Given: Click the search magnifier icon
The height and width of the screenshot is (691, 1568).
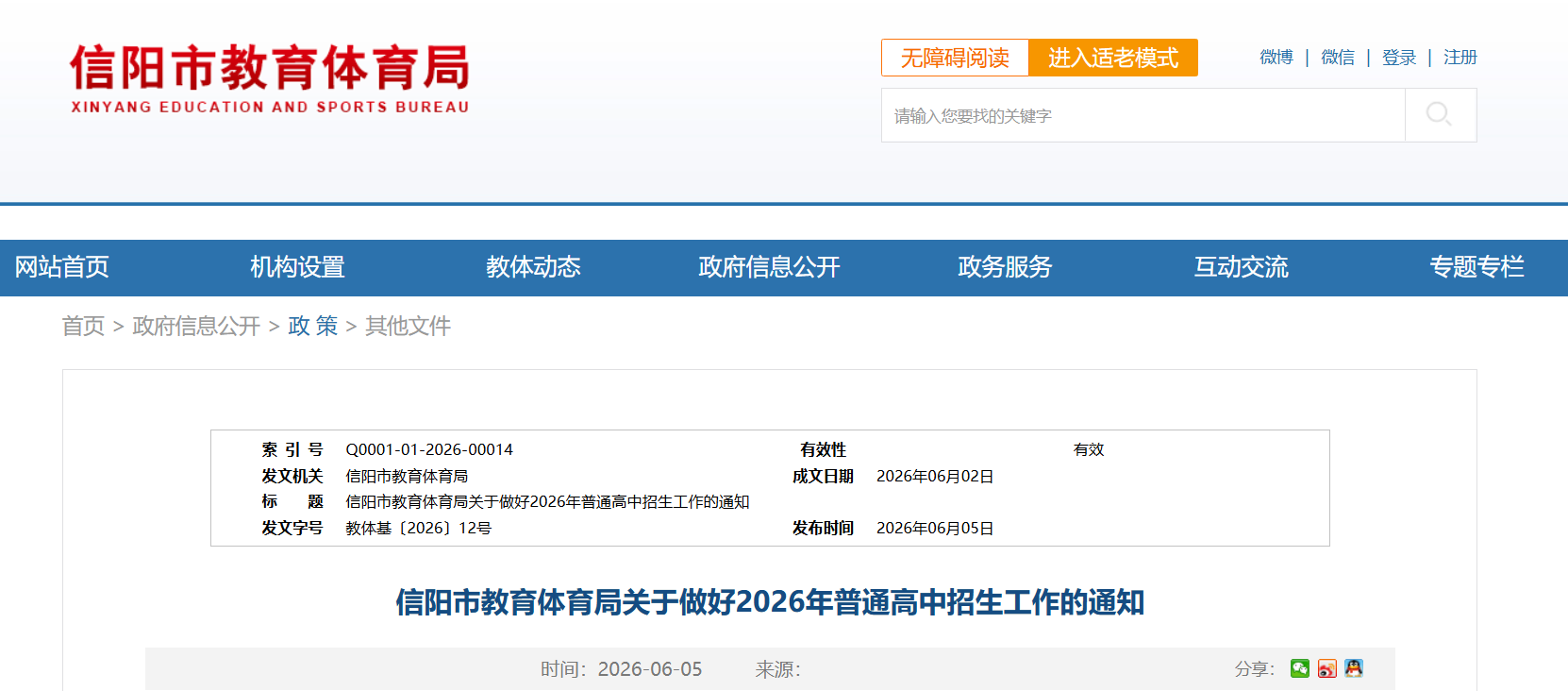Looking at the screenshot, I should coord(1439,115).
